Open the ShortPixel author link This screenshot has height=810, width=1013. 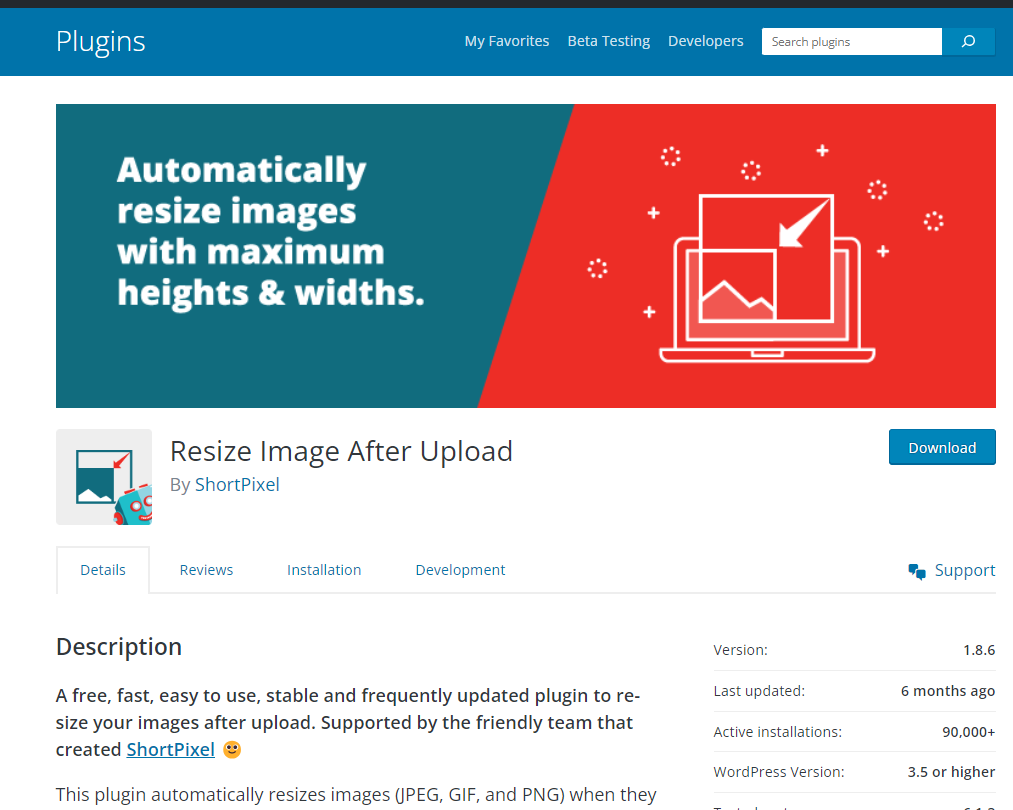(x=237, y=485)
